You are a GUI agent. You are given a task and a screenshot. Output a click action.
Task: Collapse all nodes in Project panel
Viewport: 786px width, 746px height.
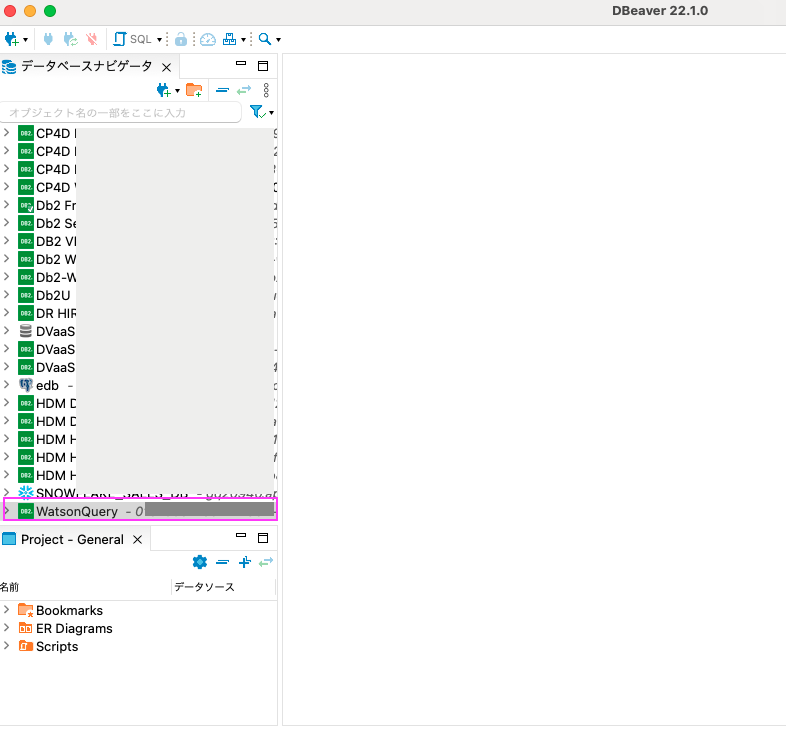pos(222,563)
